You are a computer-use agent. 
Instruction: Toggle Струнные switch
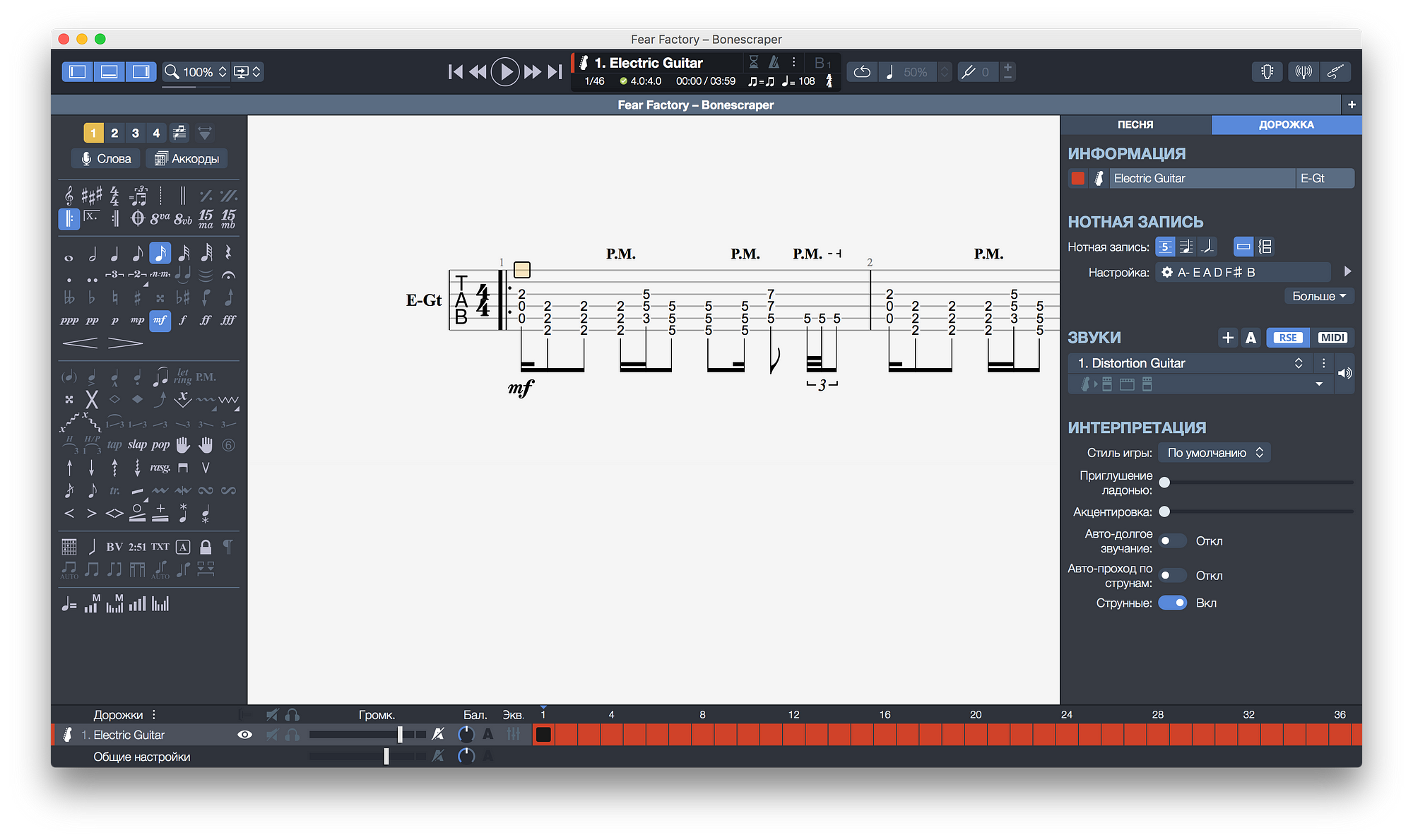pyautogui.click(x=1173, y=603)
